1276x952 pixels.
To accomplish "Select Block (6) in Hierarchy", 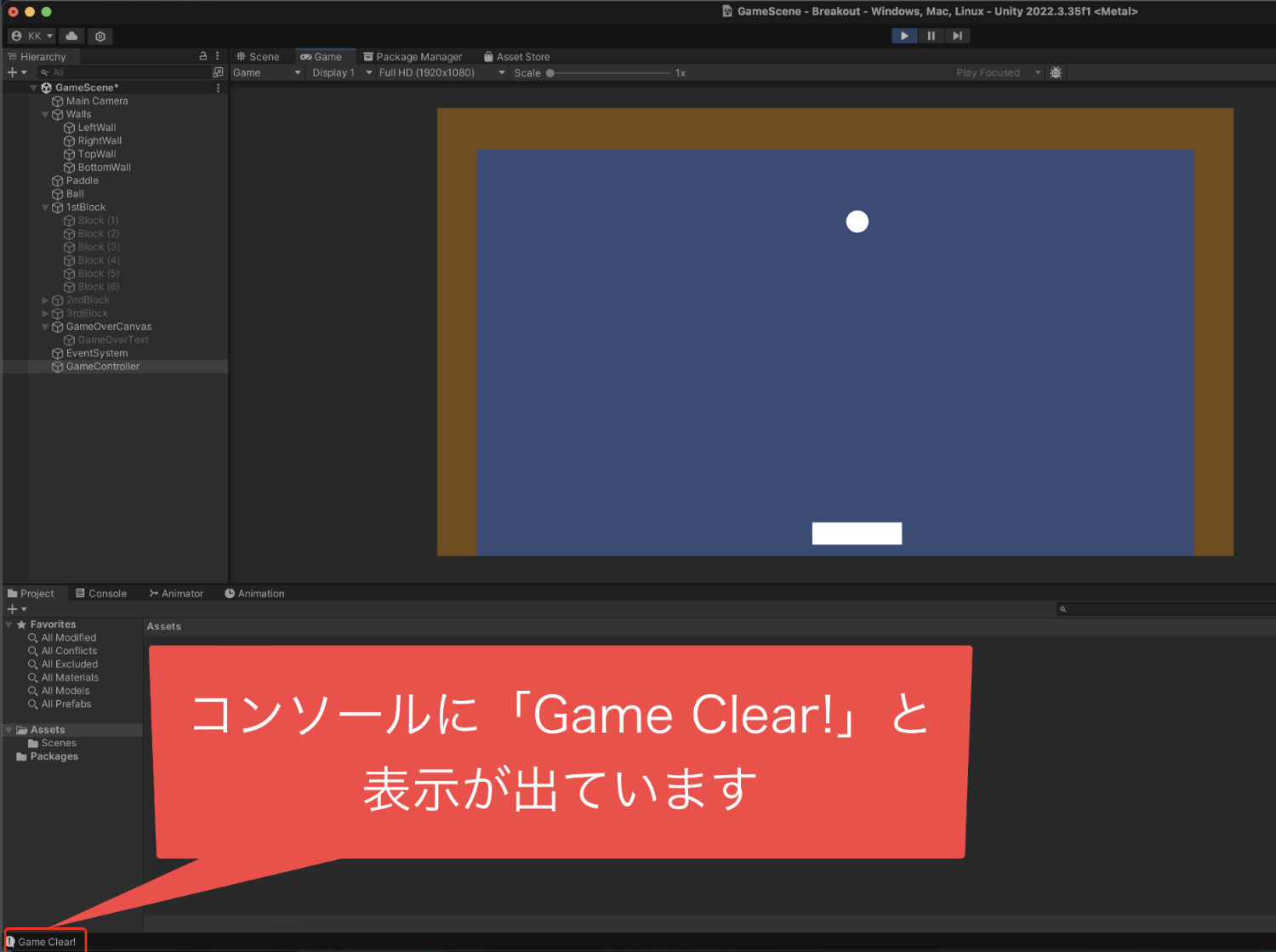I will coord(91,287).
